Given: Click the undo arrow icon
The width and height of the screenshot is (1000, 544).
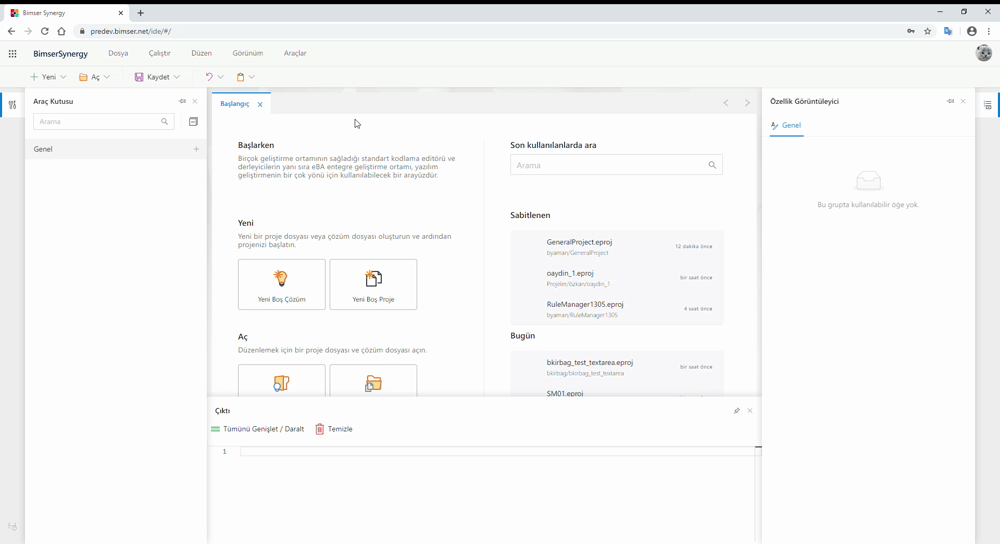Looking at the screenshot, I should click(209, 77).
